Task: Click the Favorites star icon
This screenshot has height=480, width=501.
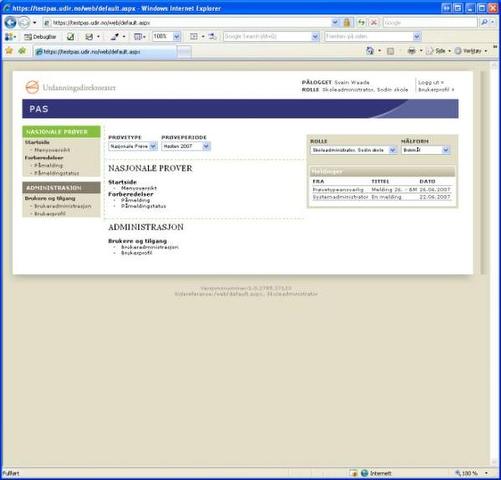Action: click(x=9, y=51)
